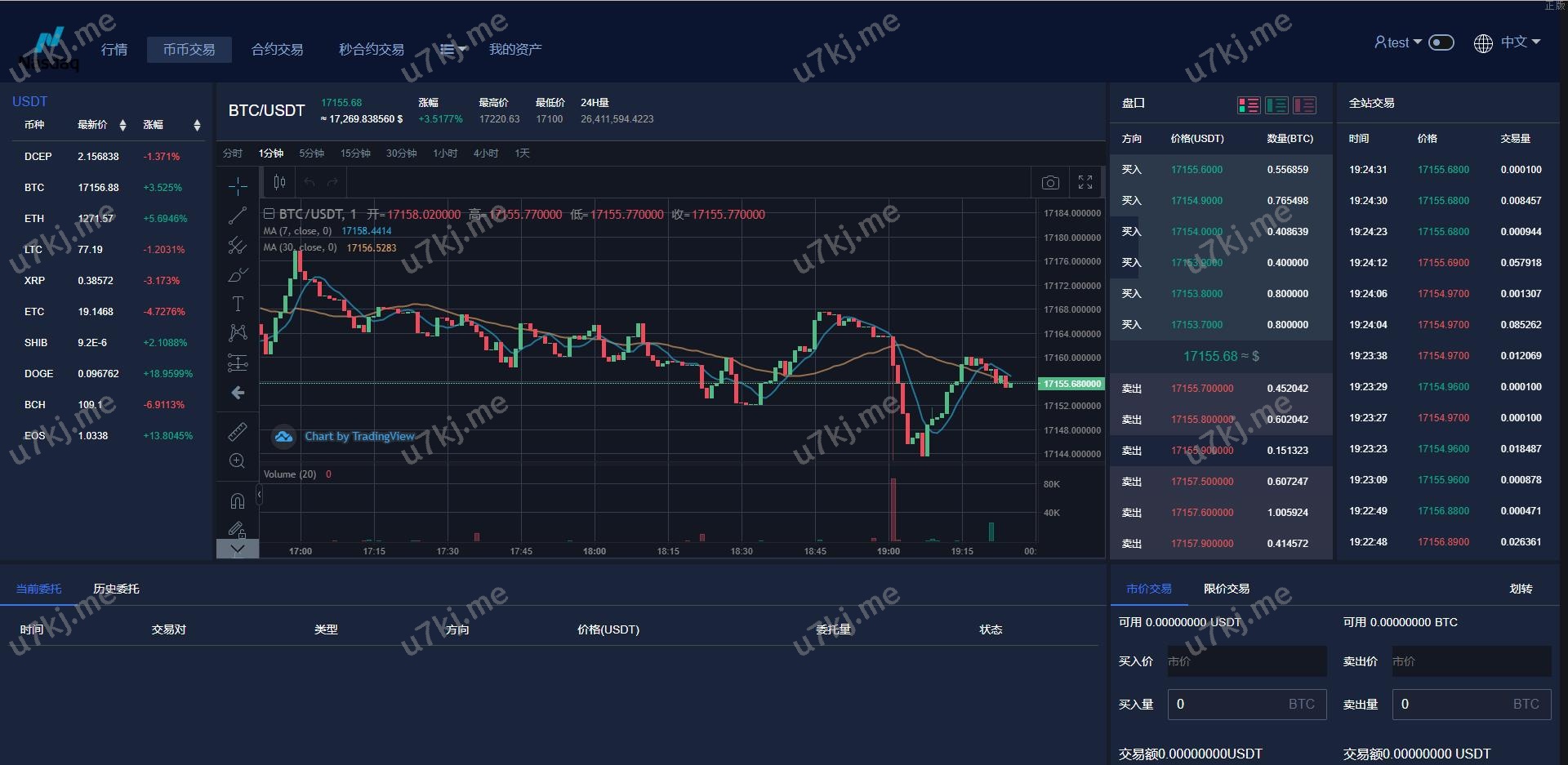This screenshot has height=765, width=1568.
Task: Select the trend line drawing tool
Action: tap(238, 216)
